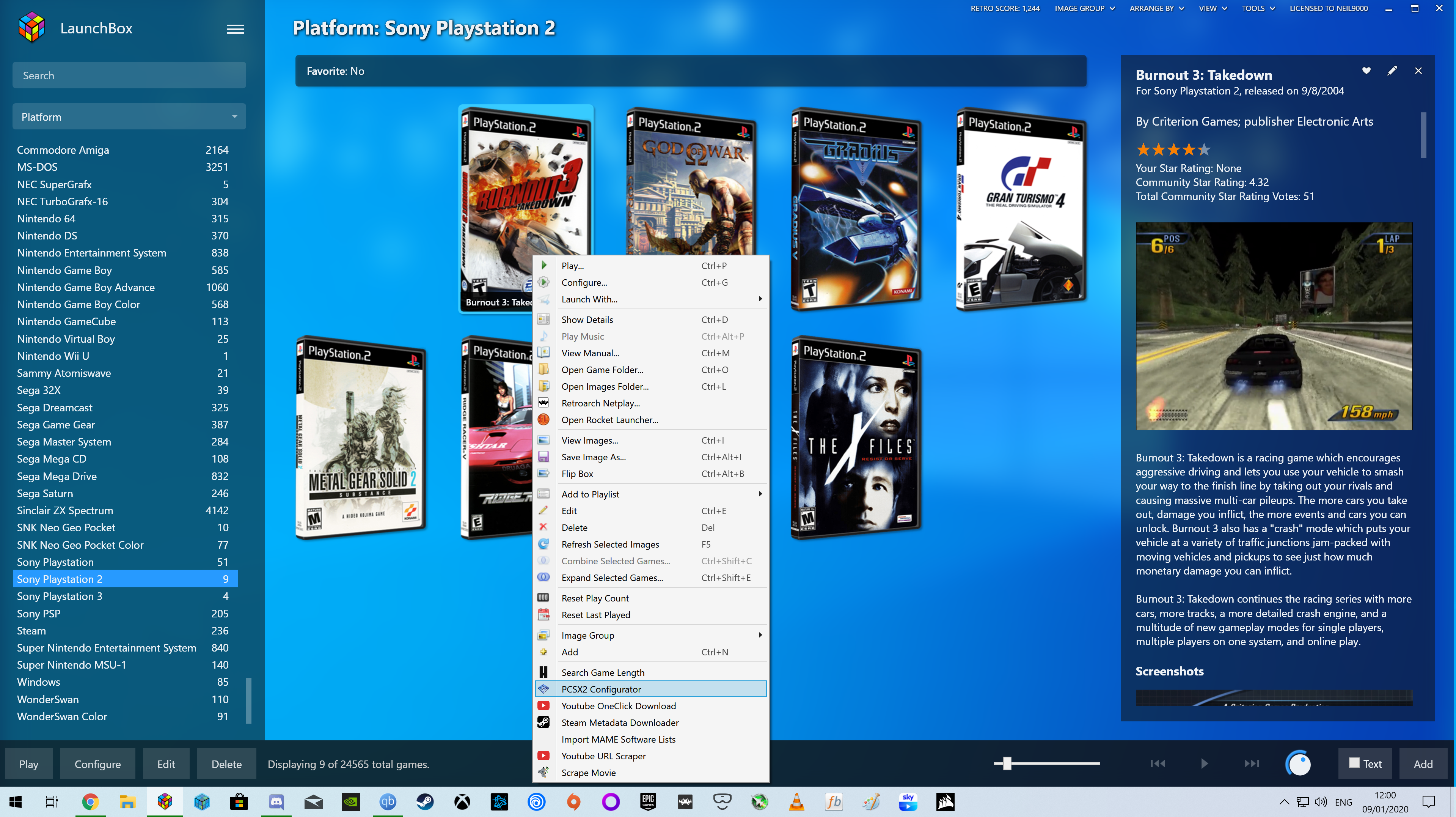Click the LaunchBox cube logo
The width and height of the screenshot is (1456, 817).
pos(31,27)
